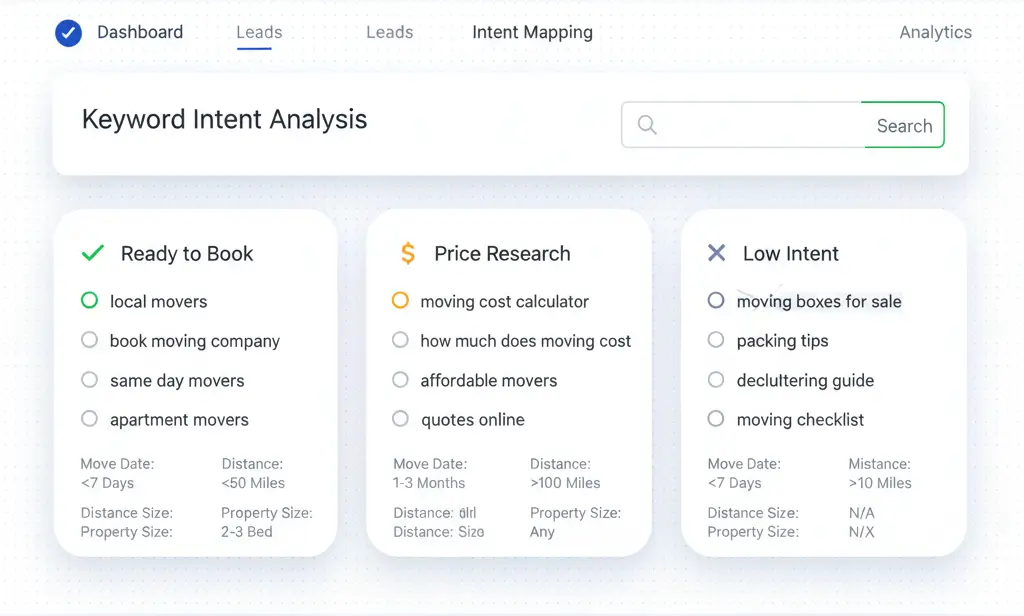
Task: Click the 'Mistance:' label in Low Intent
Action: [x=879, y=464]
